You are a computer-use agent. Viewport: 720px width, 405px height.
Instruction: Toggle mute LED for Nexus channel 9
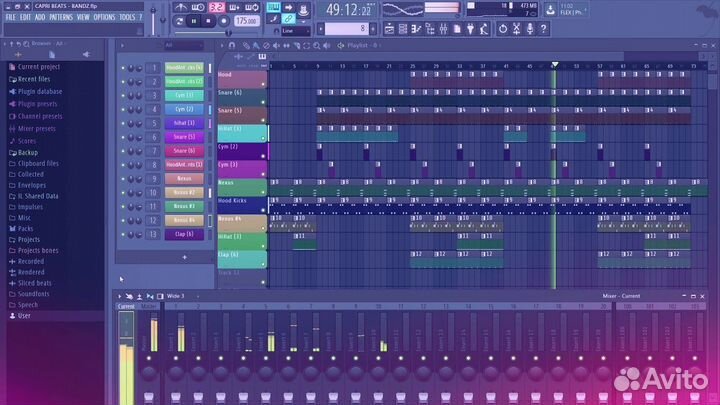point(123,179)
